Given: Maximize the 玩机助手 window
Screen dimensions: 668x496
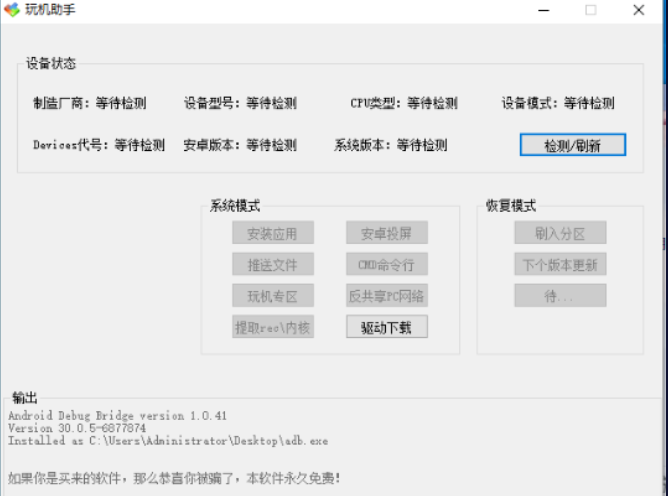Looking at the screenshot, I should (x=591, y=10).
